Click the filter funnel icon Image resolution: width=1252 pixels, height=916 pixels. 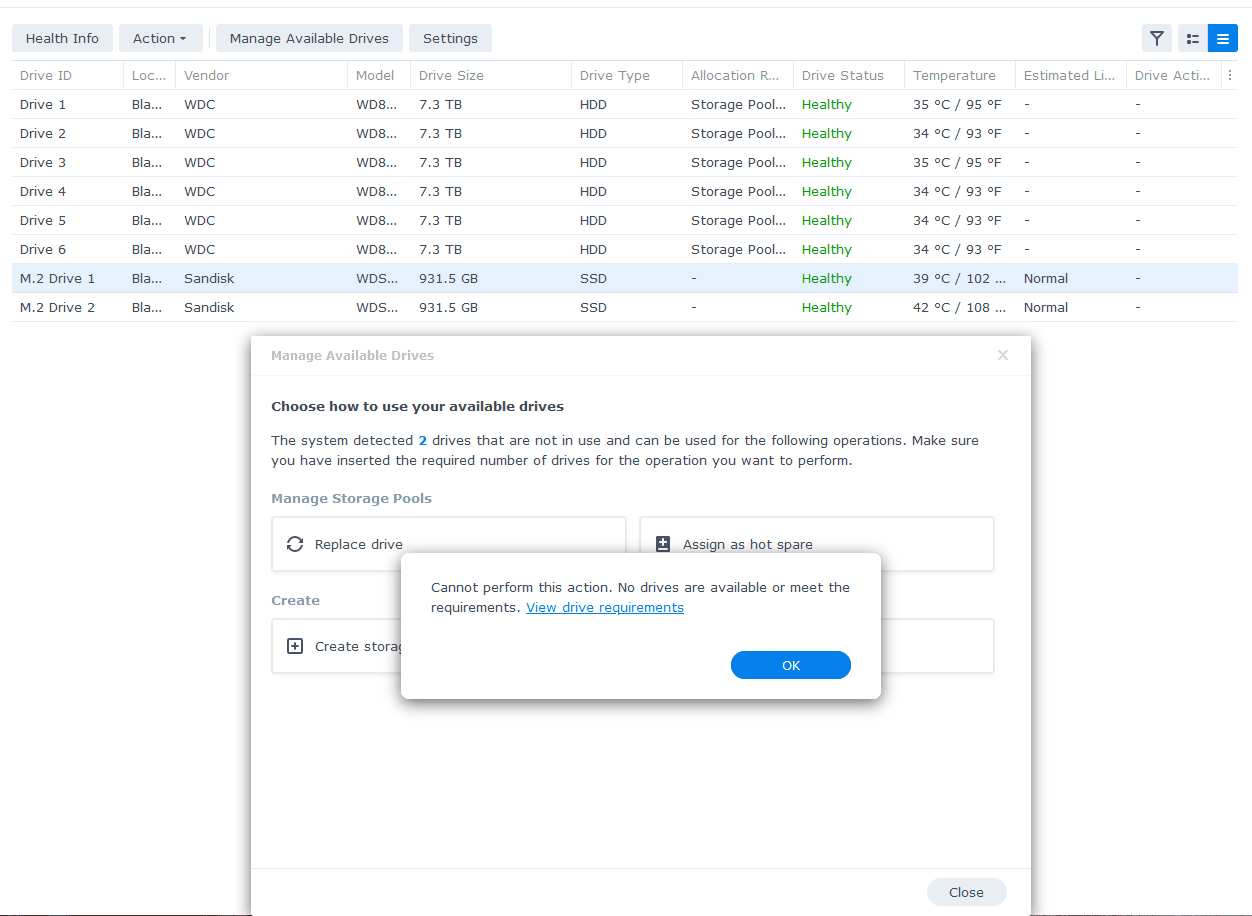pyautogui.click(x=1157, y=38)
